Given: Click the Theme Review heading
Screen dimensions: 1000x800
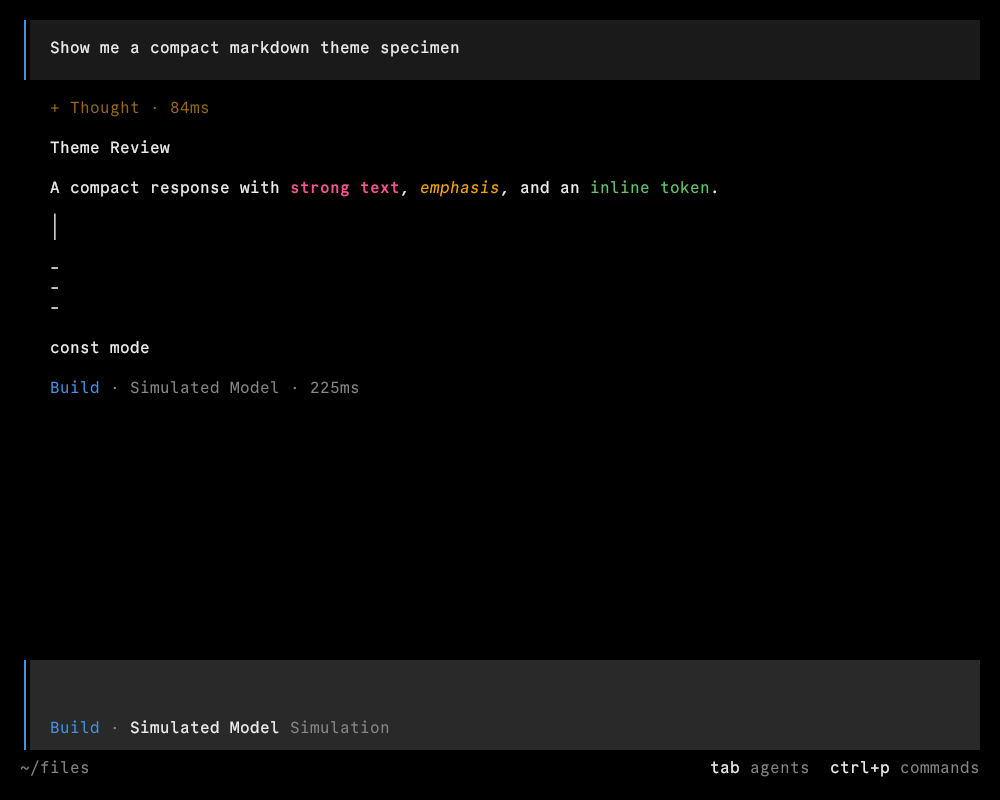Looking at the screenshot, I should coord(110,147).
